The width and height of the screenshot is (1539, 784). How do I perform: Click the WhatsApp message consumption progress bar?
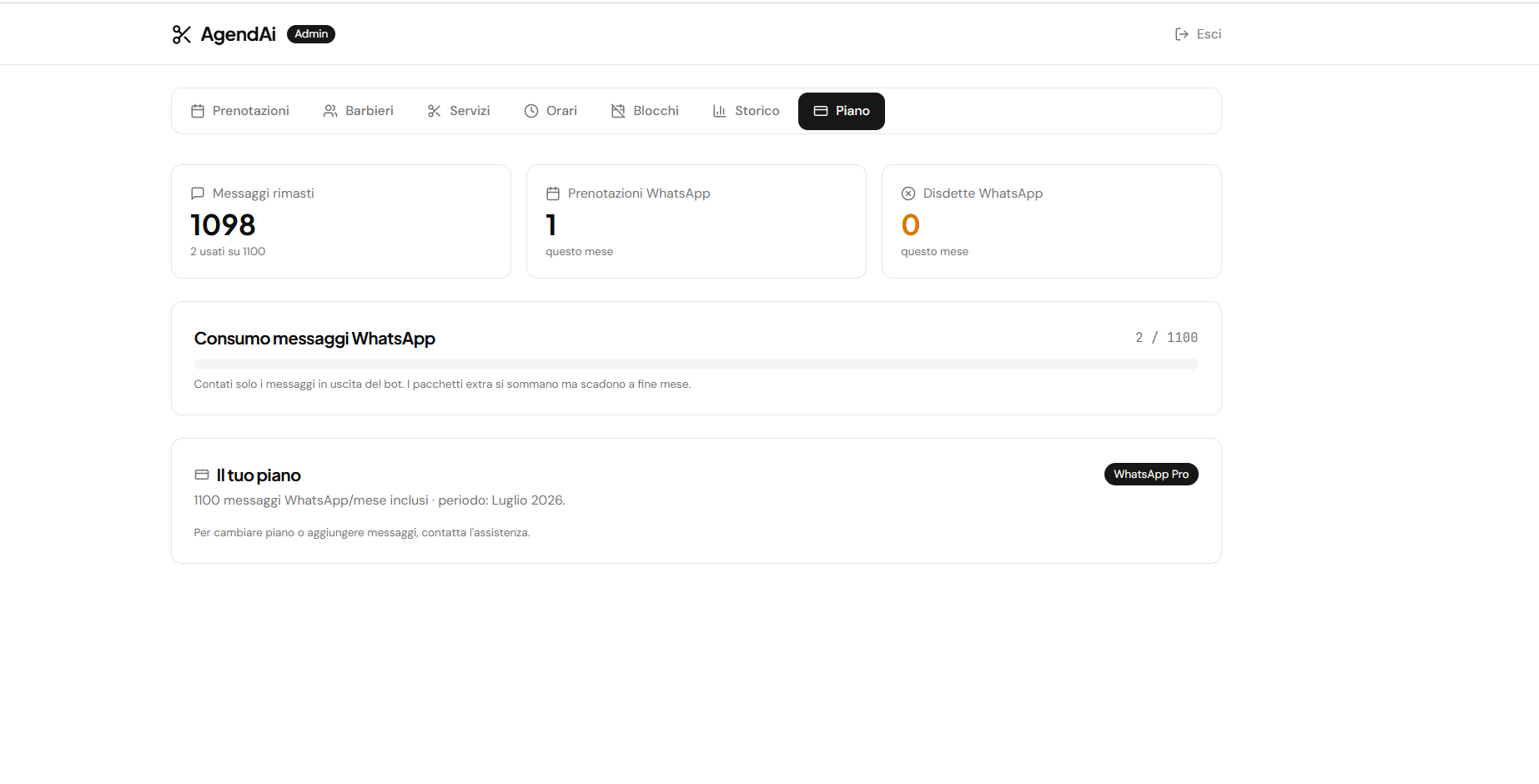pos(697,364)
